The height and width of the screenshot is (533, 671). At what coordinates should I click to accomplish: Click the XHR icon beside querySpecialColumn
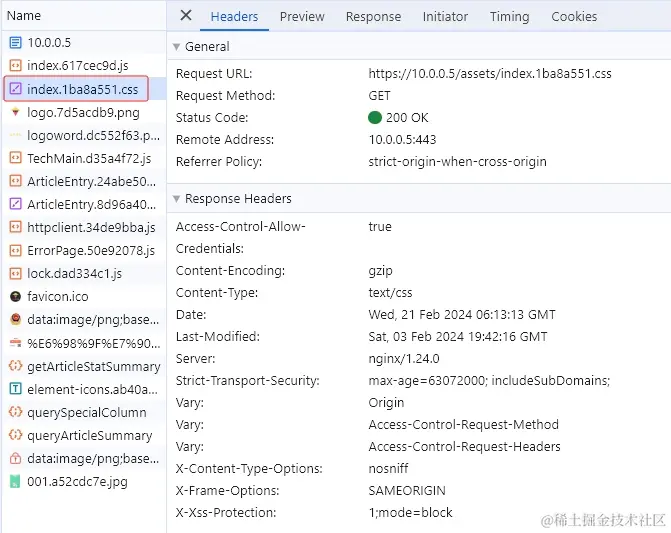point(15,412)
